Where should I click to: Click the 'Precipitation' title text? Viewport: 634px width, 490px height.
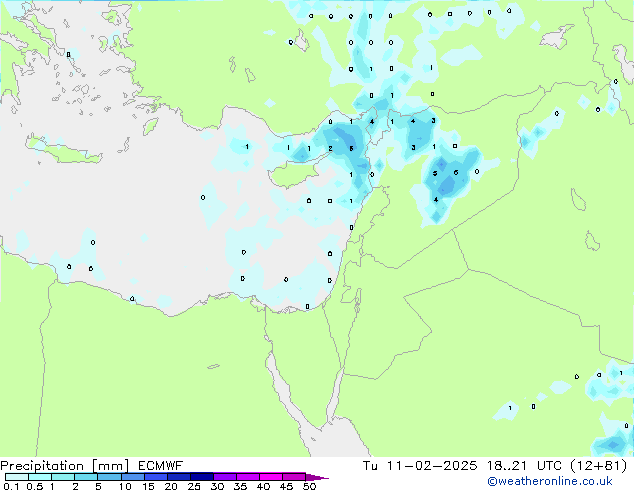click(x=42, y=466)
